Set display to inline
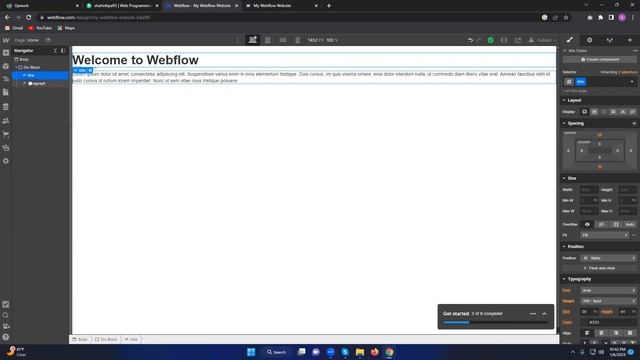Screen dimensions: 640x360 623,112
